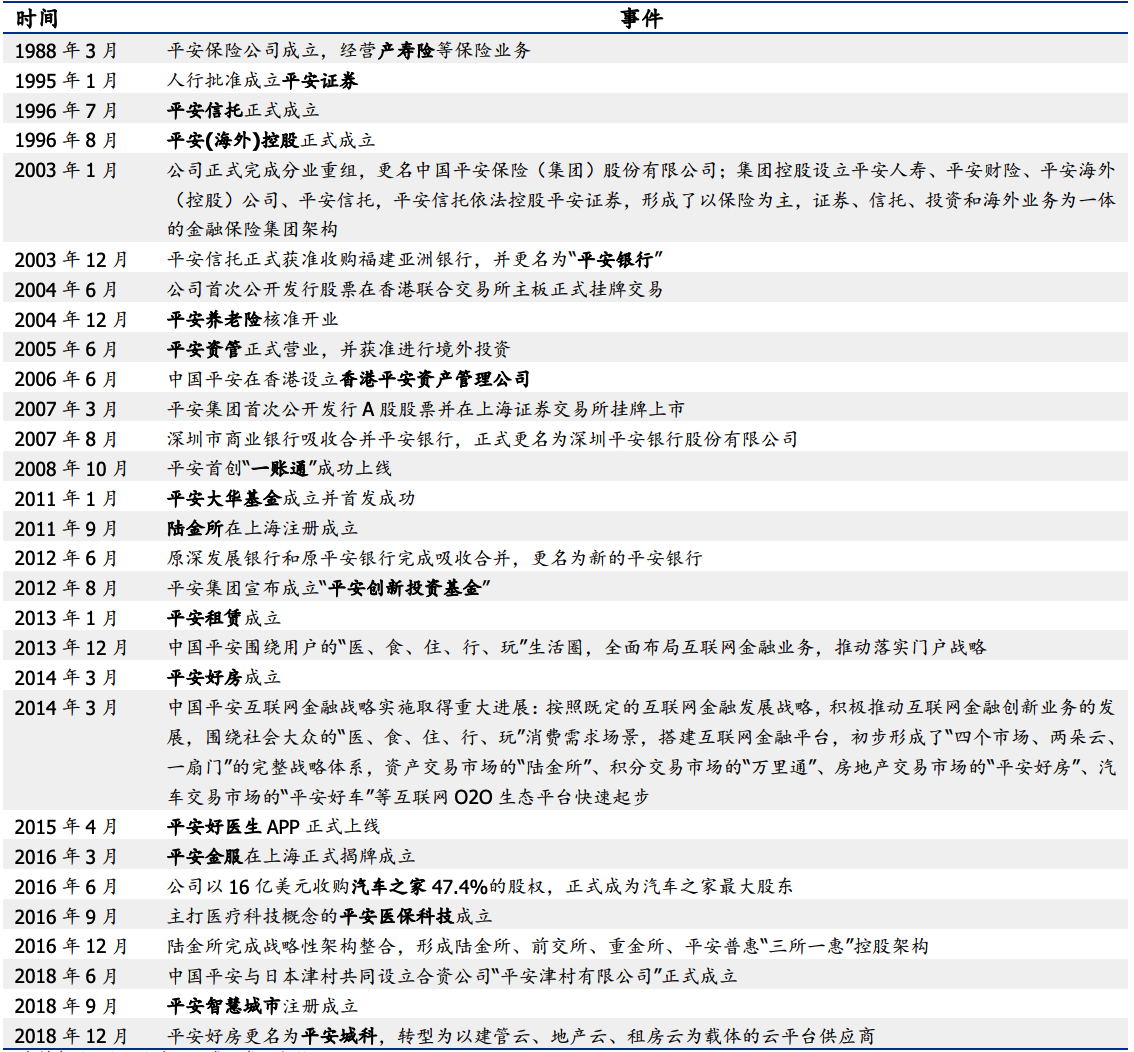Click the event about 平安医保科技成立

pyautogui.click(x=329, y=917)
